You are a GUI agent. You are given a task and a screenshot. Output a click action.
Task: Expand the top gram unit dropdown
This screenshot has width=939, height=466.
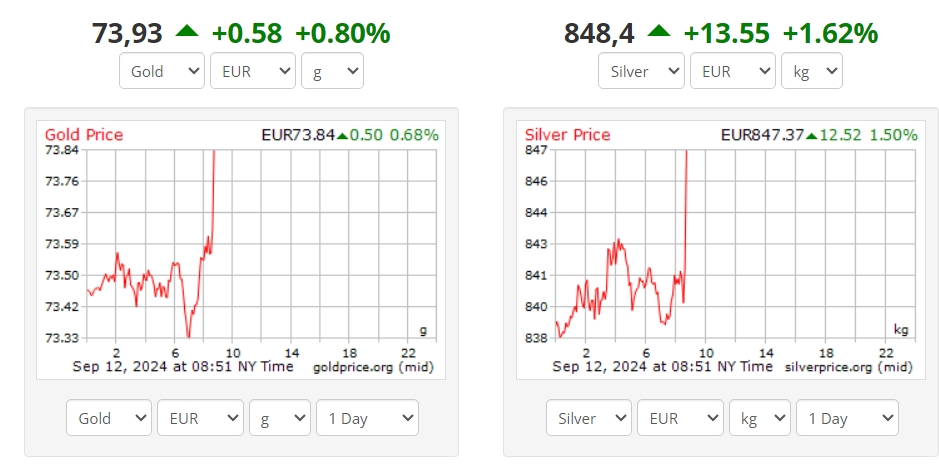(x=332, y=71)
